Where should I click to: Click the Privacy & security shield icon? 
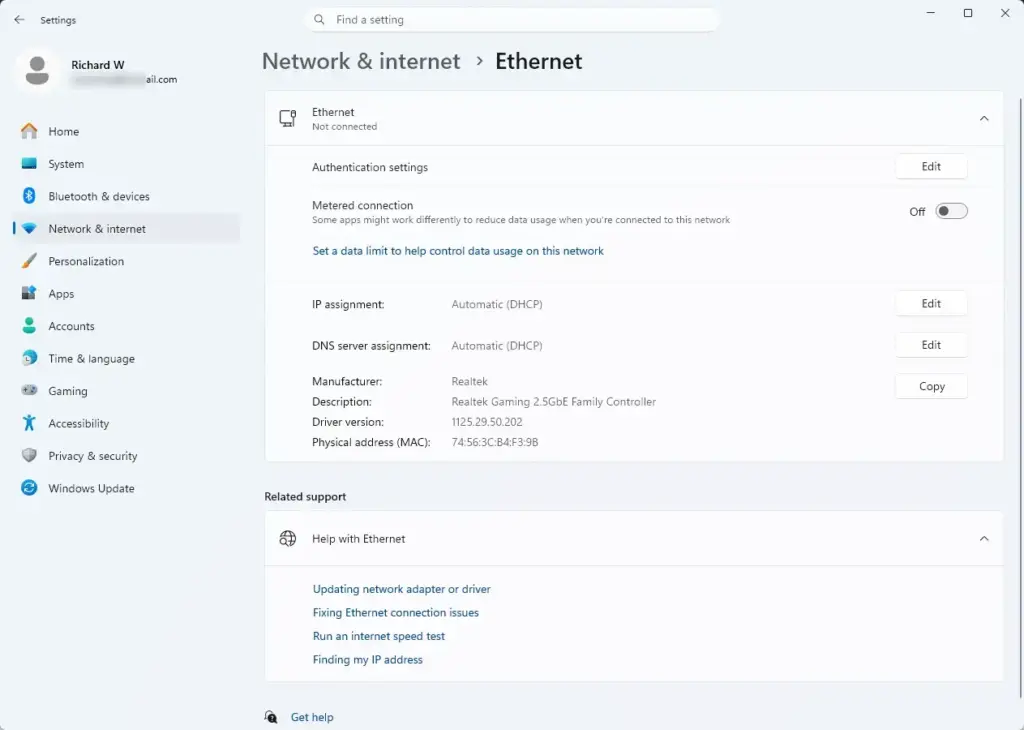tap(29, 455)
